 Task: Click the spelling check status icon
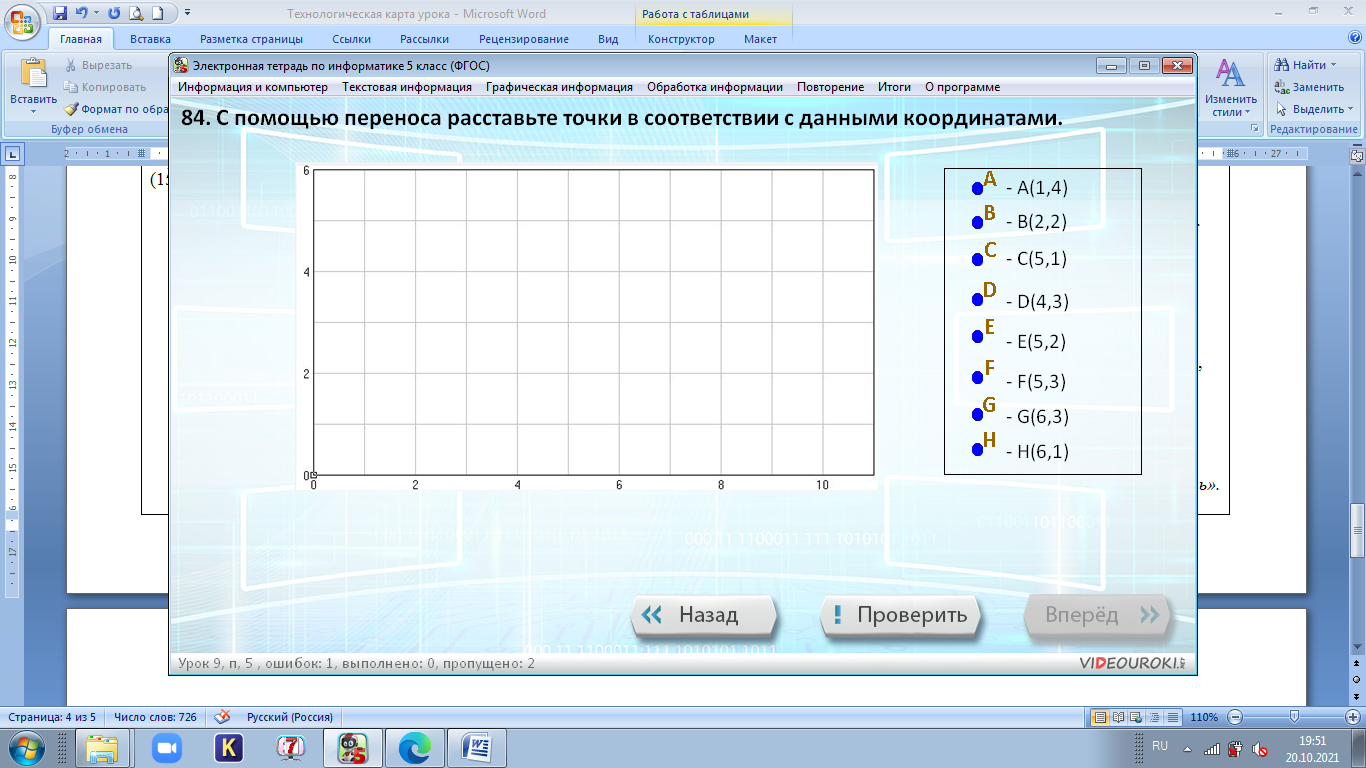[223, 717]
